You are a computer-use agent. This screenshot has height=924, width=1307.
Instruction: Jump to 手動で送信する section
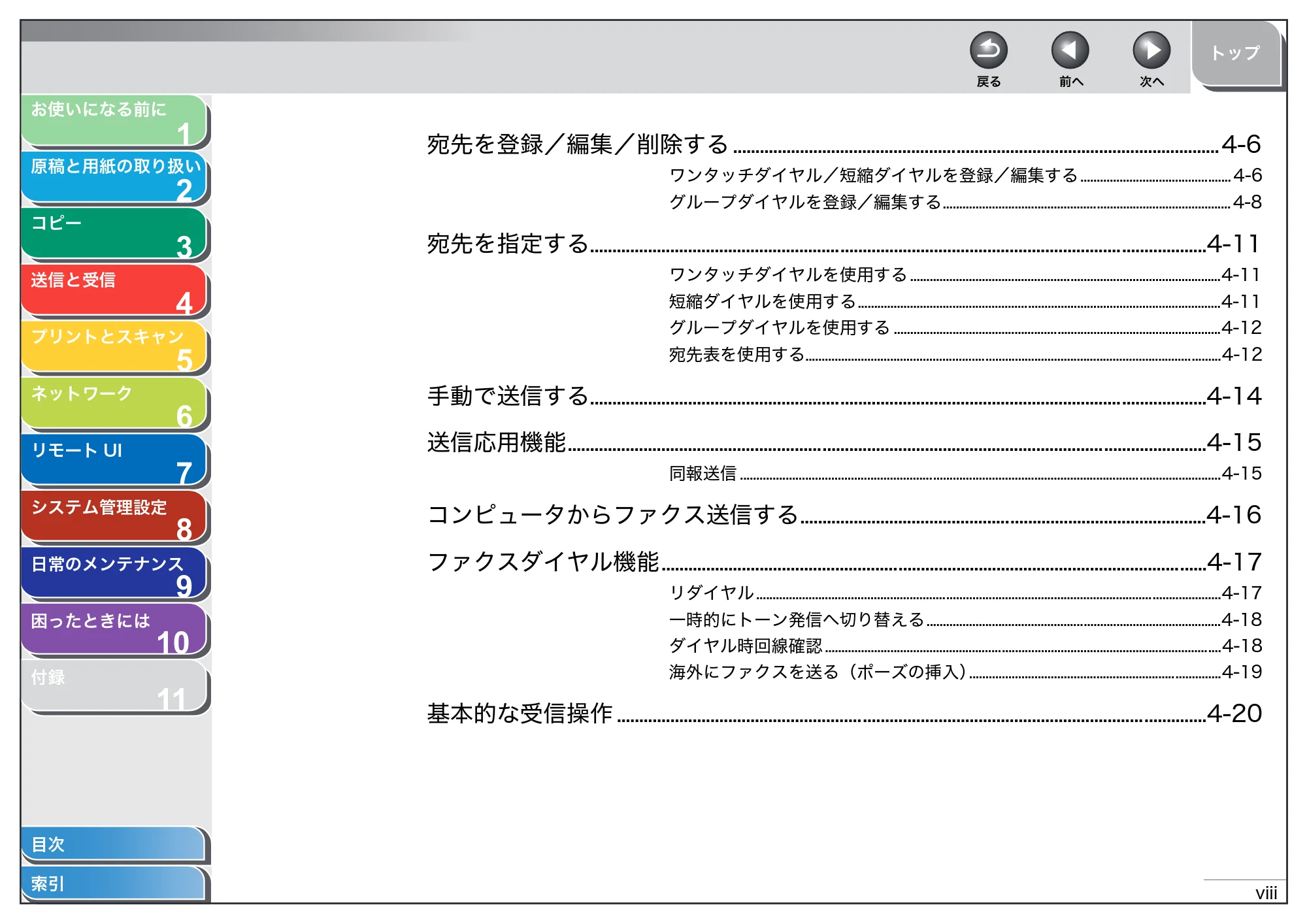[x=844, y=396]
